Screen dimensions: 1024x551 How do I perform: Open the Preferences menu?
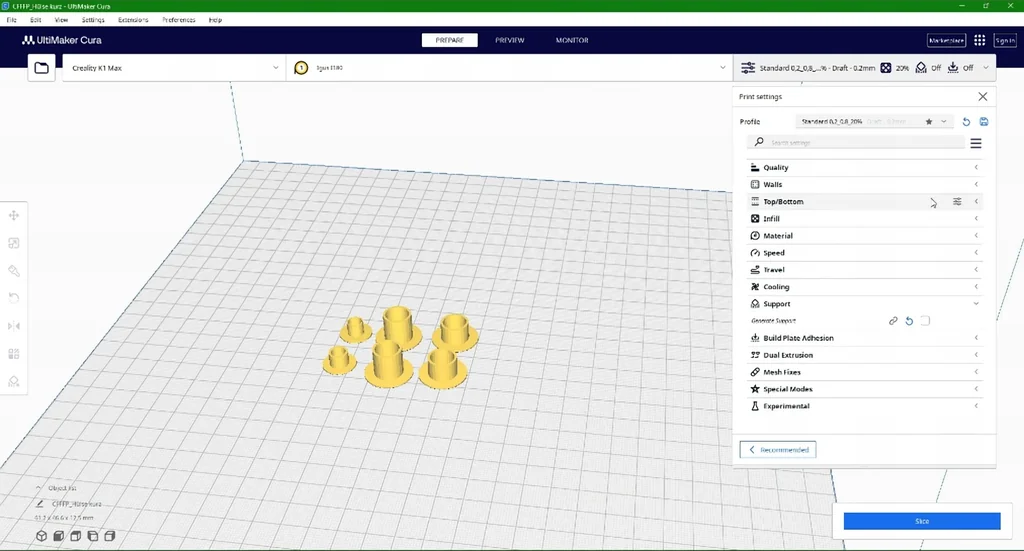tap(178, 20)
